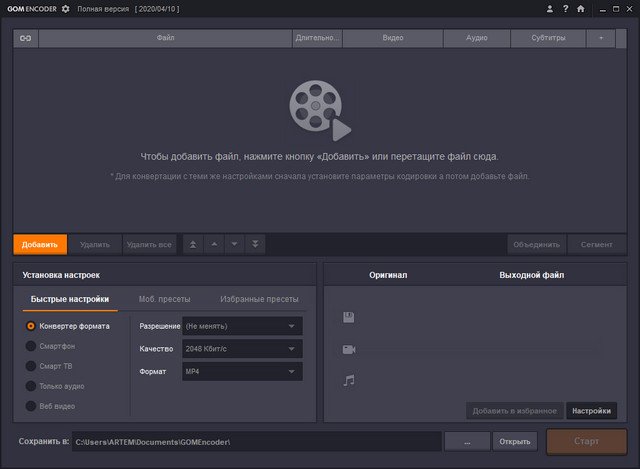Select the Смартфон radio option
Image resolution: width=640 pixels, height=469 pixels.
(x=31, y=346)
